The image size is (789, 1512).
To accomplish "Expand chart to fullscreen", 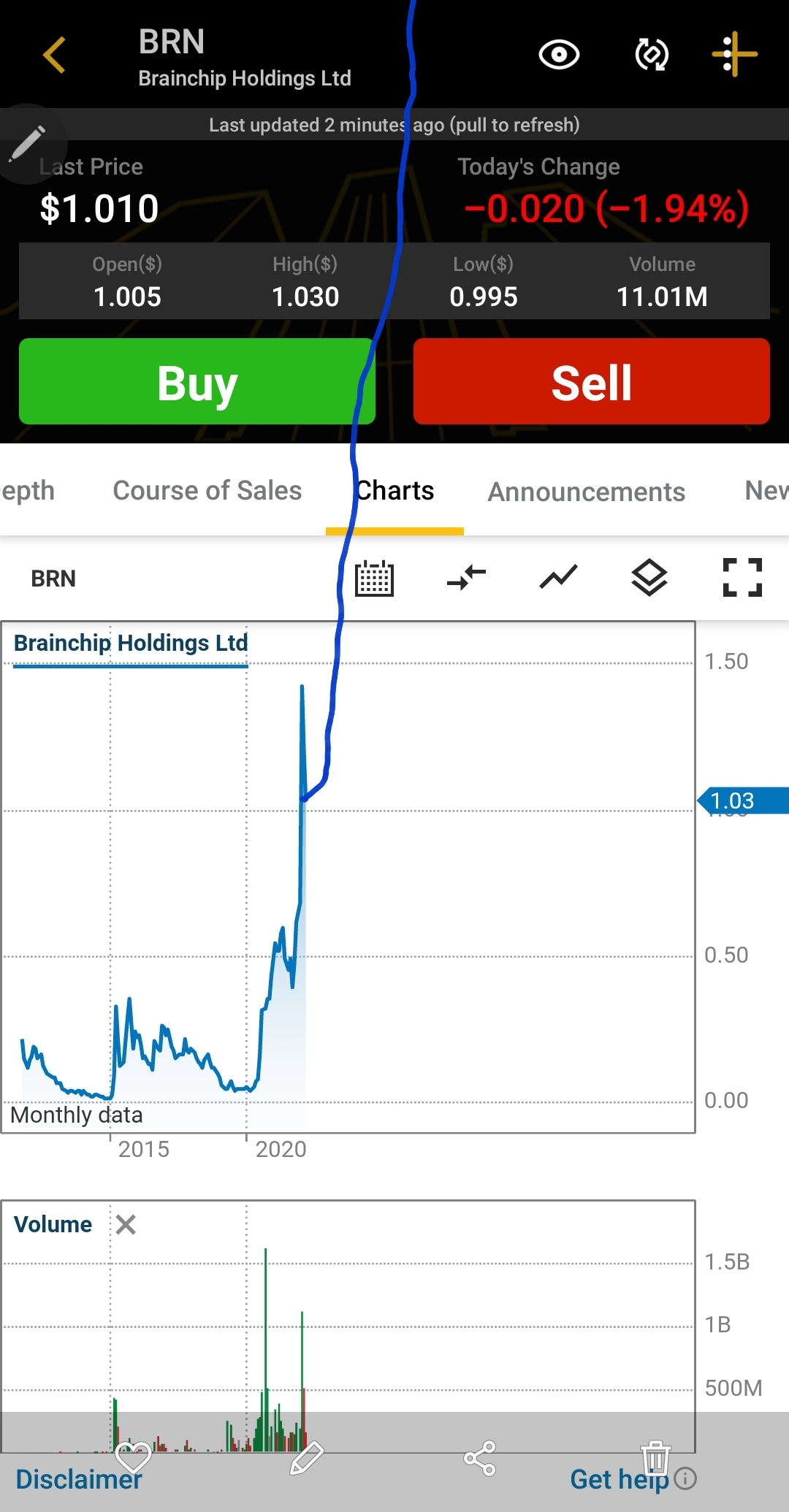I will coord(742,578).
